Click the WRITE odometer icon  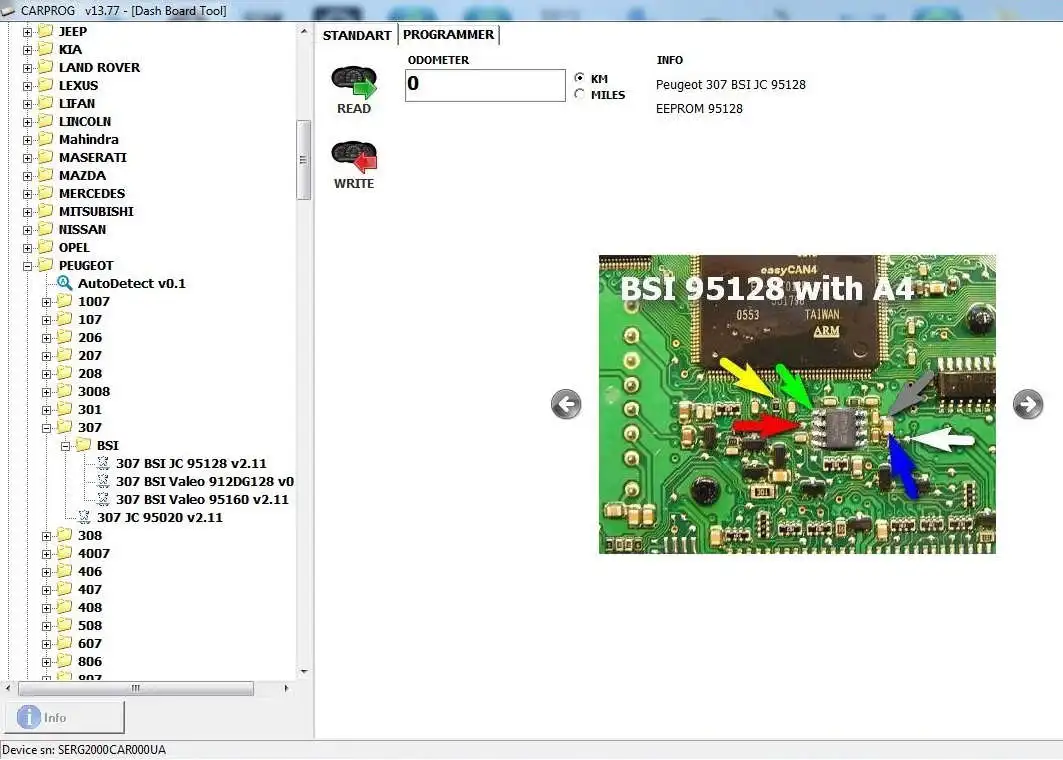pos(354,157)
